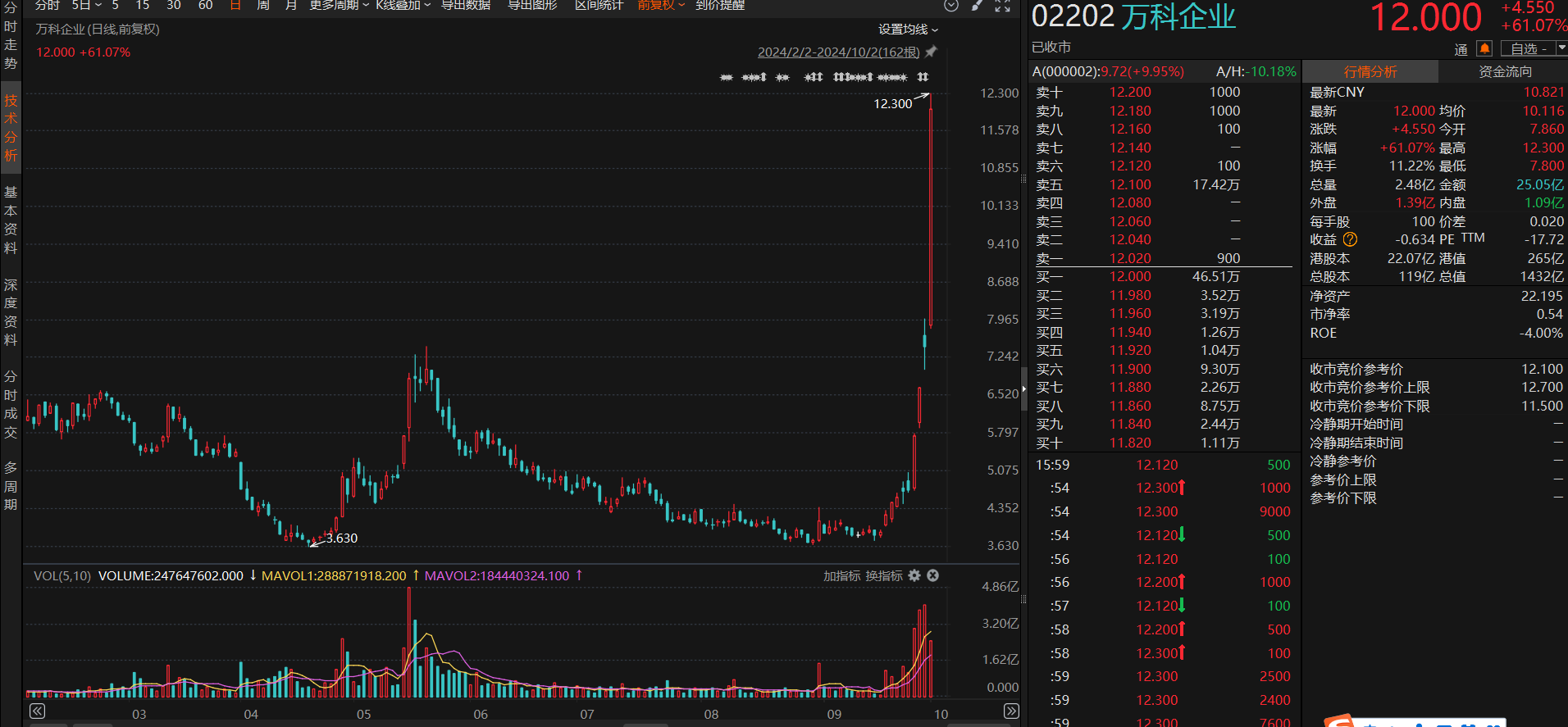1568x727 pixels.
Task: Switch to the 资金流向 tab
Action: tap(1505, 72)
